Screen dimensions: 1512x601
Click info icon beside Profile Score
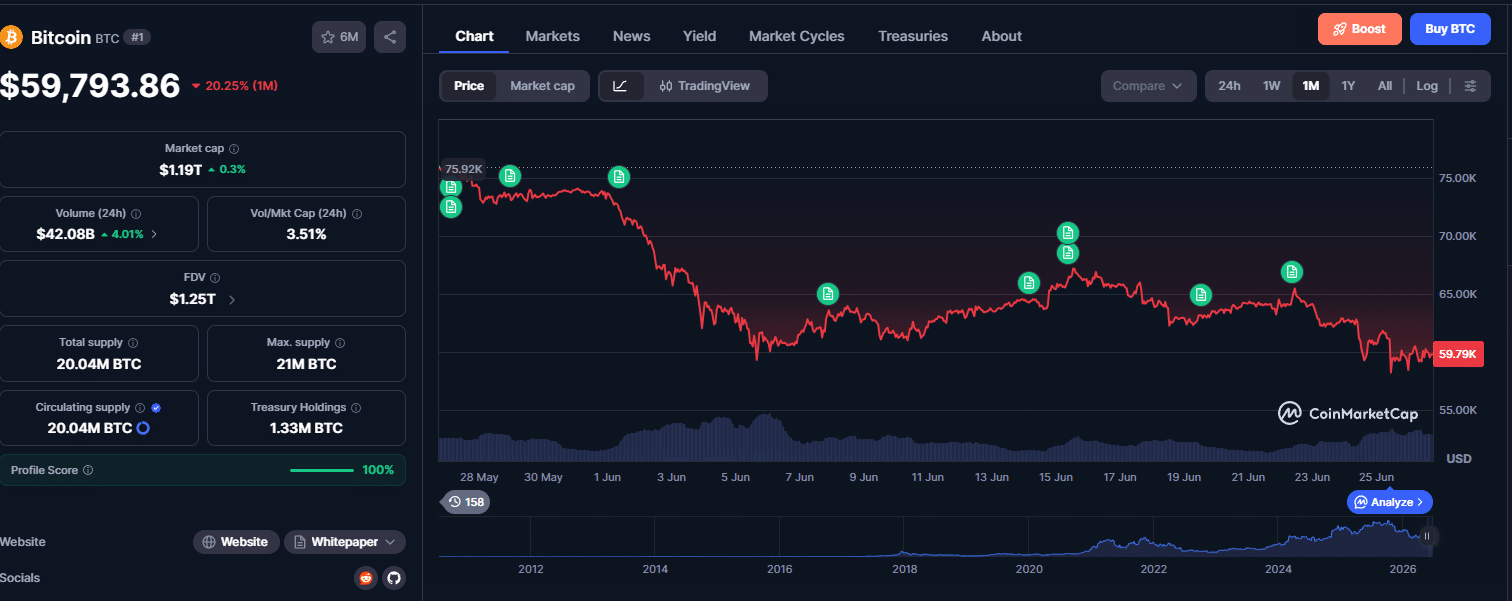(x=88, y=470)
